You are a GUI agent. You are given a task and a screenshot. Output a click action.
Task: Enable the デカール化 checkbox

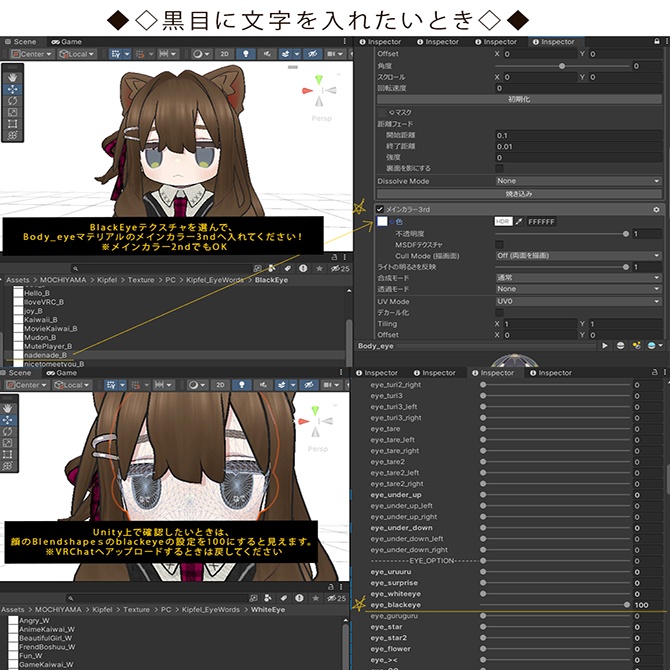[x=499, y=312]
